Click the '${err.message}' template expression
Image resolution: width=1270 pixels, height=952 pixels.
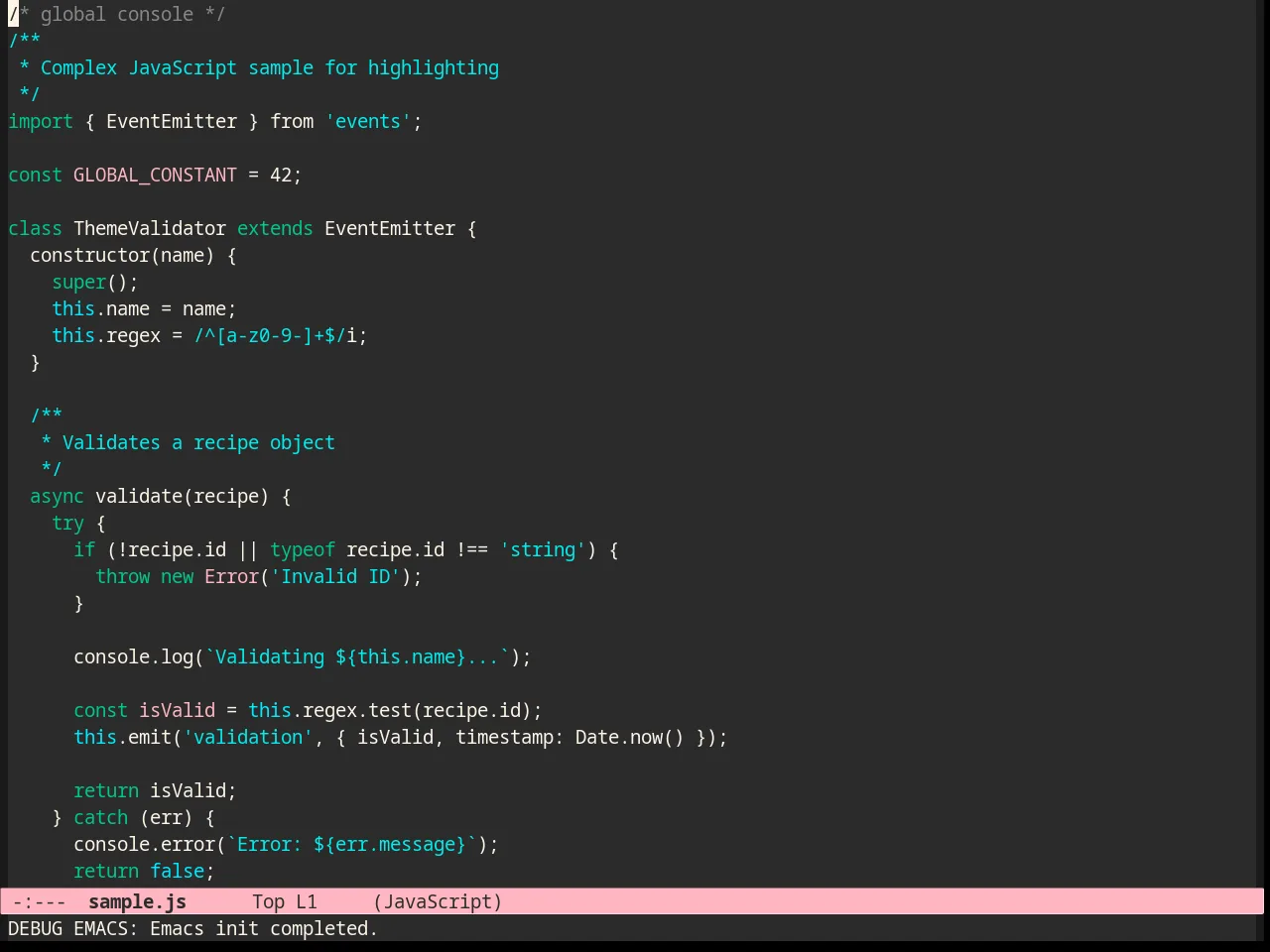[x=390, y=844]
